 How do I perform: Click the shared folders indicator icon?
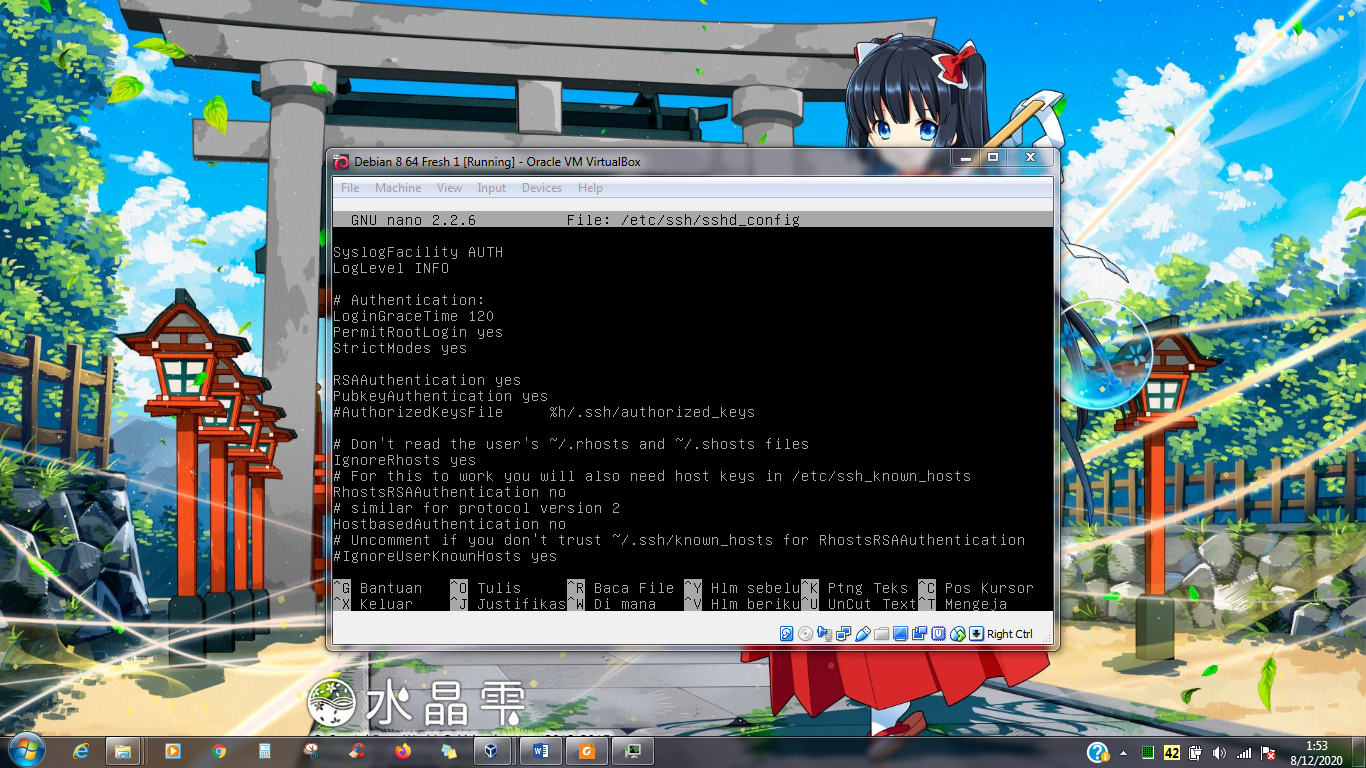882,634
